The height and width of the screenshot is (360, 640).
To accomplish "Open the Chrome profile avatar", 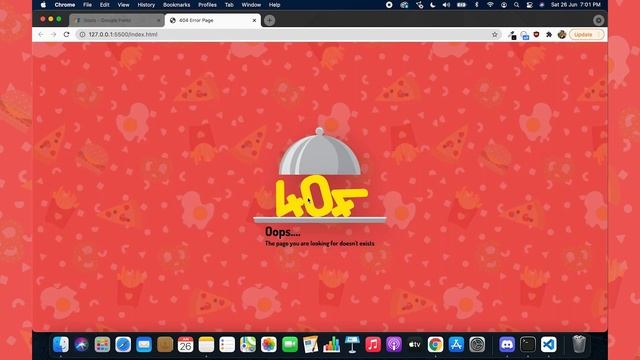I will click(x=562, y=35).
